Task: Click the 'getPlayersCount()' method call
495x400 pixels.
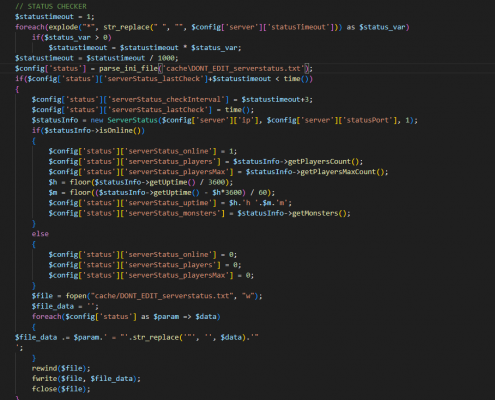Action: (x=323, y=161)
